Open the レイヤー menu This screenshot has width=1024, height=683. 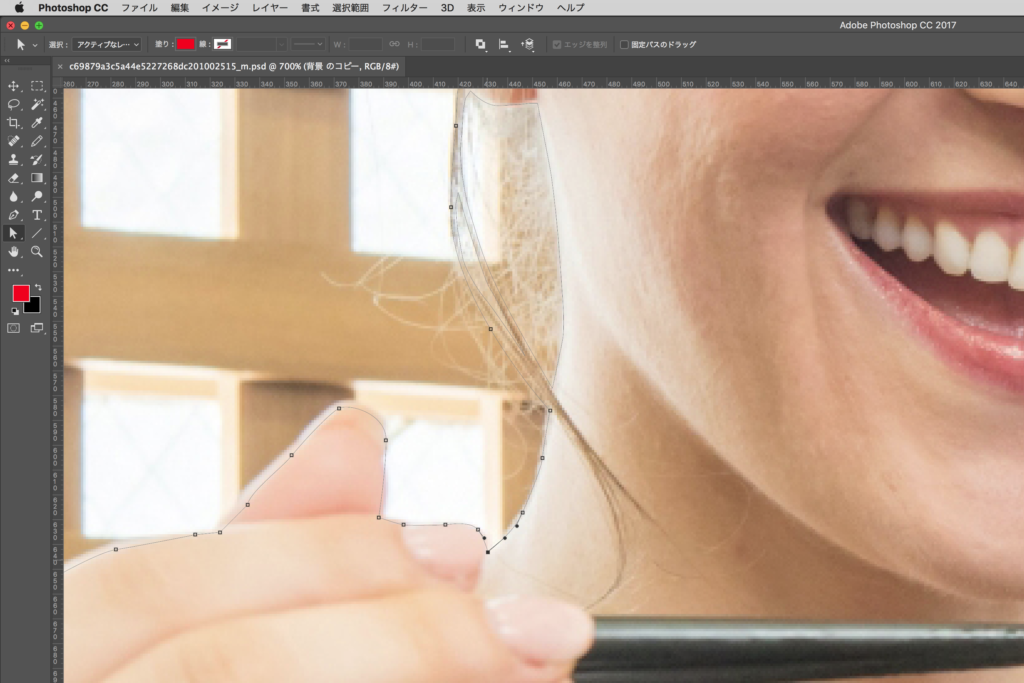tap(269, 8)
